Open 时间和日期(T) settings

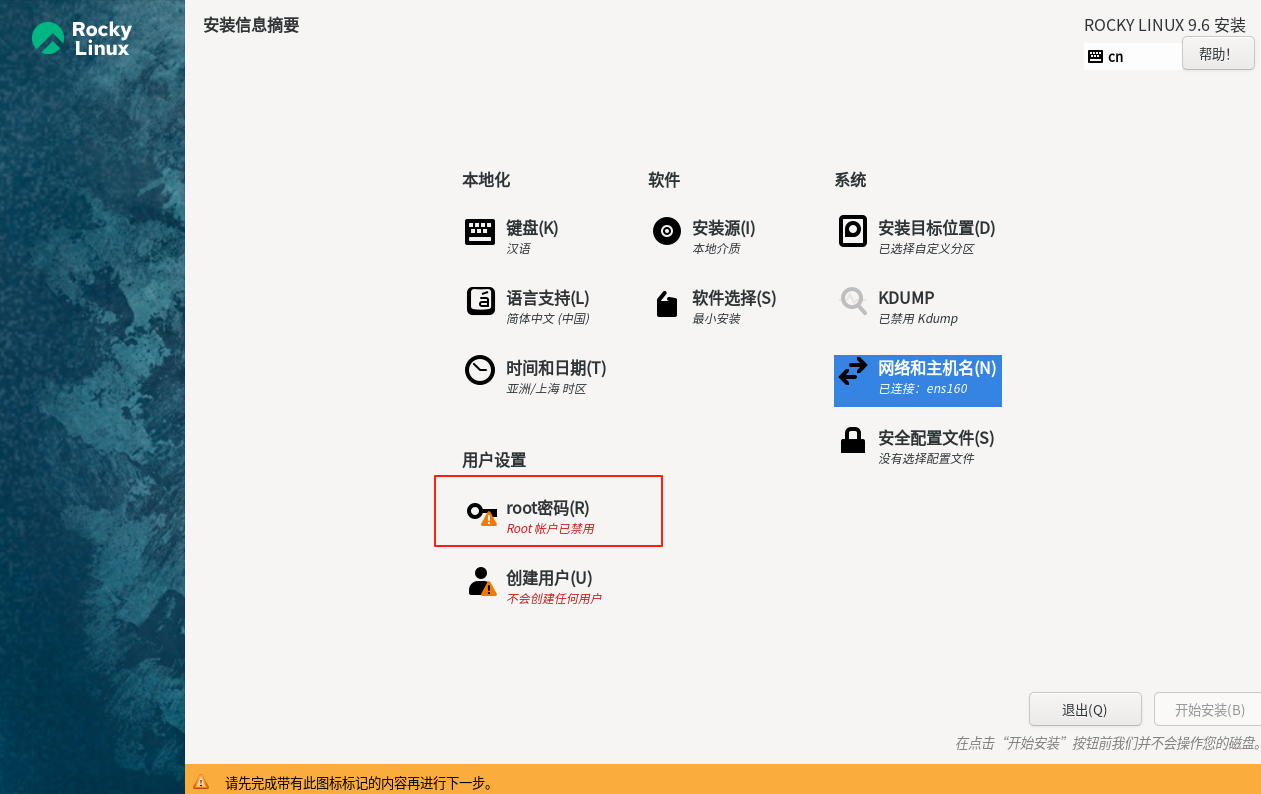pyautogui.click(x=556, y=368)
